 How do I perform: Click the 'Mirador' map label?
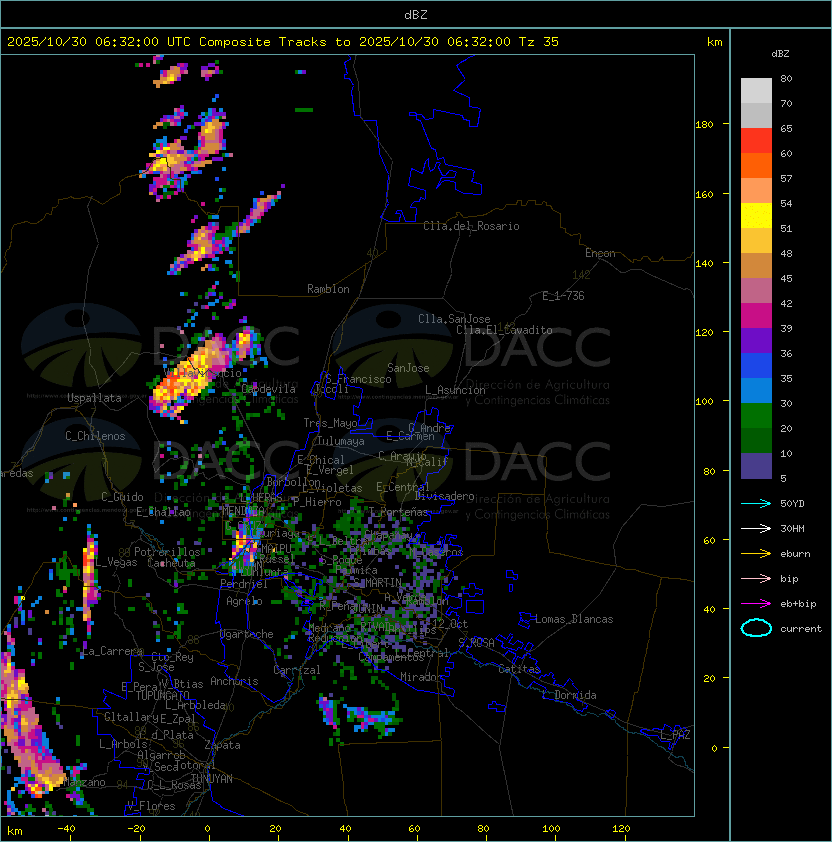[421, 677]
